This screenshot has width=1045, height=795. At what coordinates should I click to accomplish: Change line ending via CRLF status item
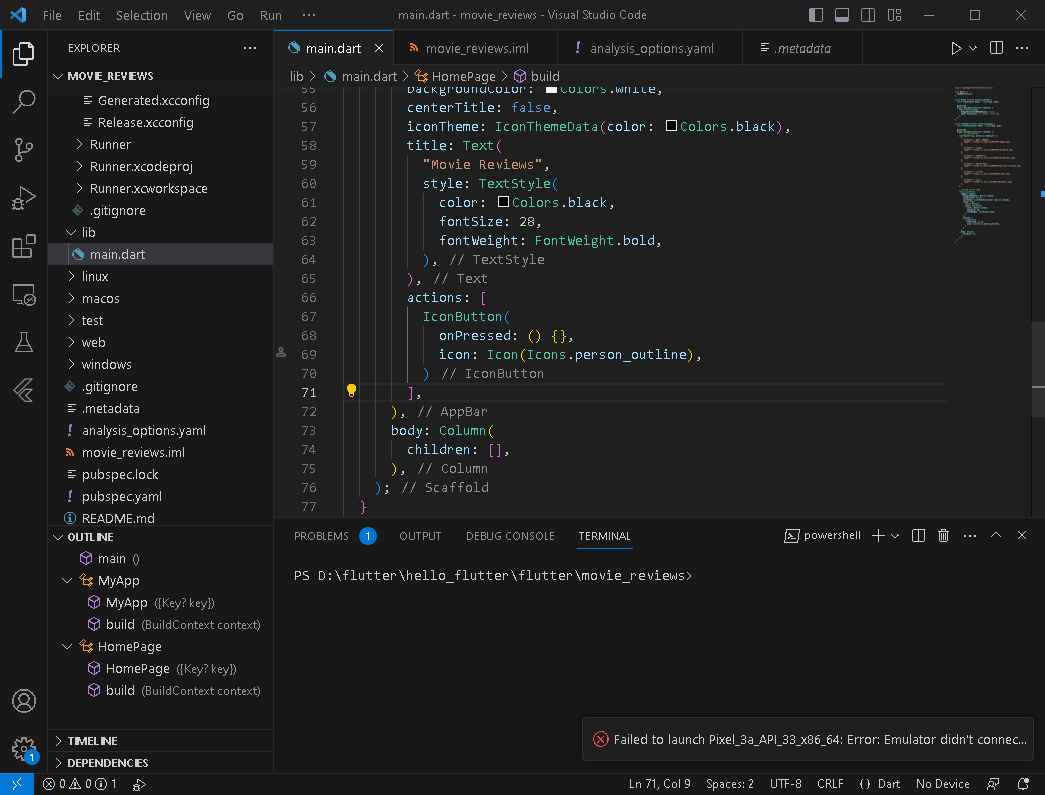[830, 784]
